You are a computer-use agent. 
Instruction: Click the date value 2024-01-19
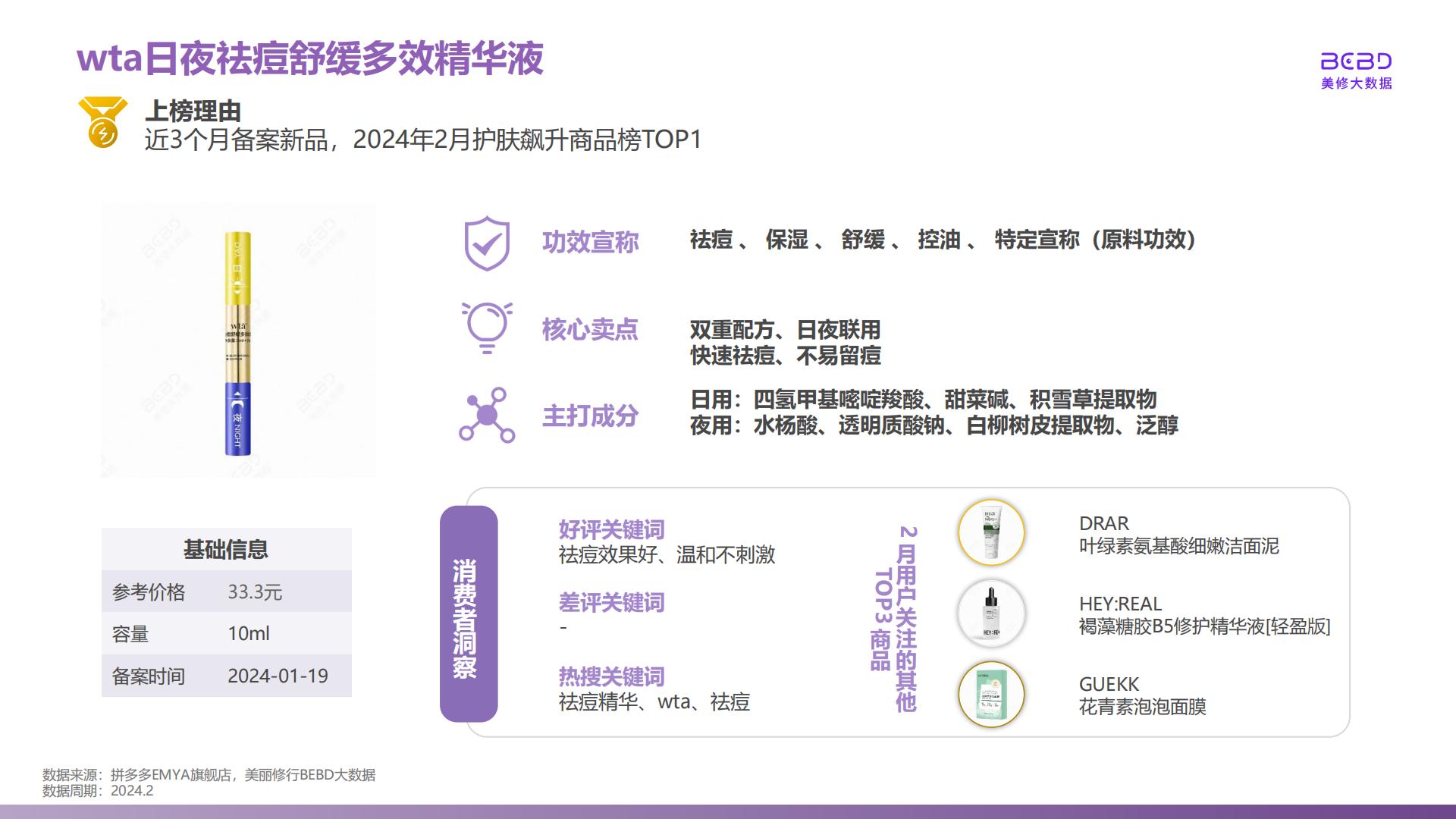click(x=278, y=676)
